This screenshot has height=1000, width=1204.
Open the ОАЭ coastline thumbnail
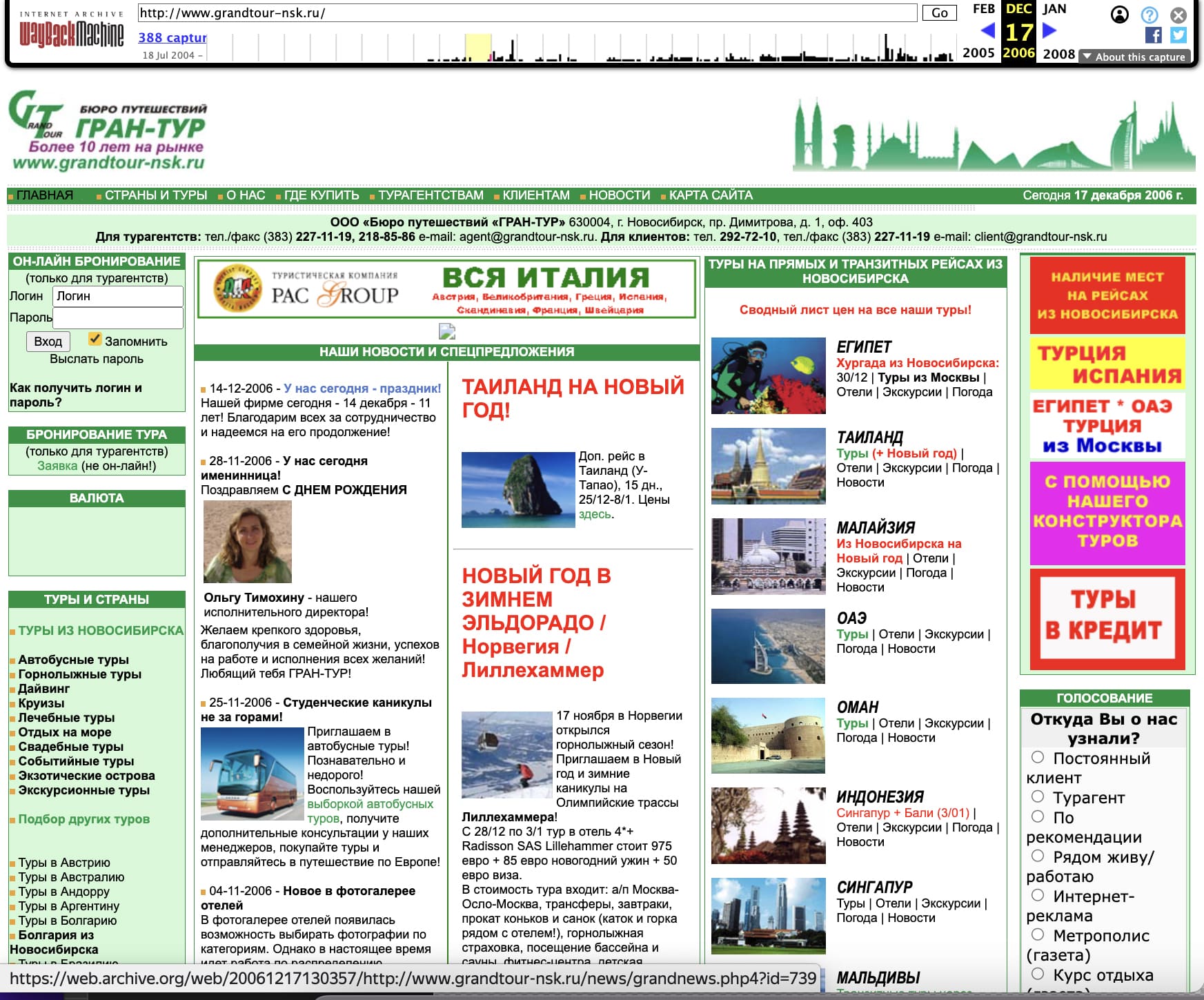click(x=768, y=646)
